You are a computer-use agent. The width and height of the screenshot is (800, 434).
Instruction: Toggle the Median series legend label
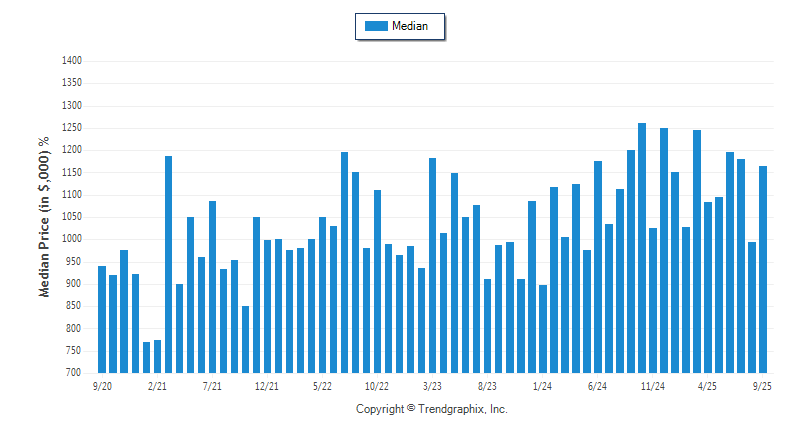click(x=410, y=26)
